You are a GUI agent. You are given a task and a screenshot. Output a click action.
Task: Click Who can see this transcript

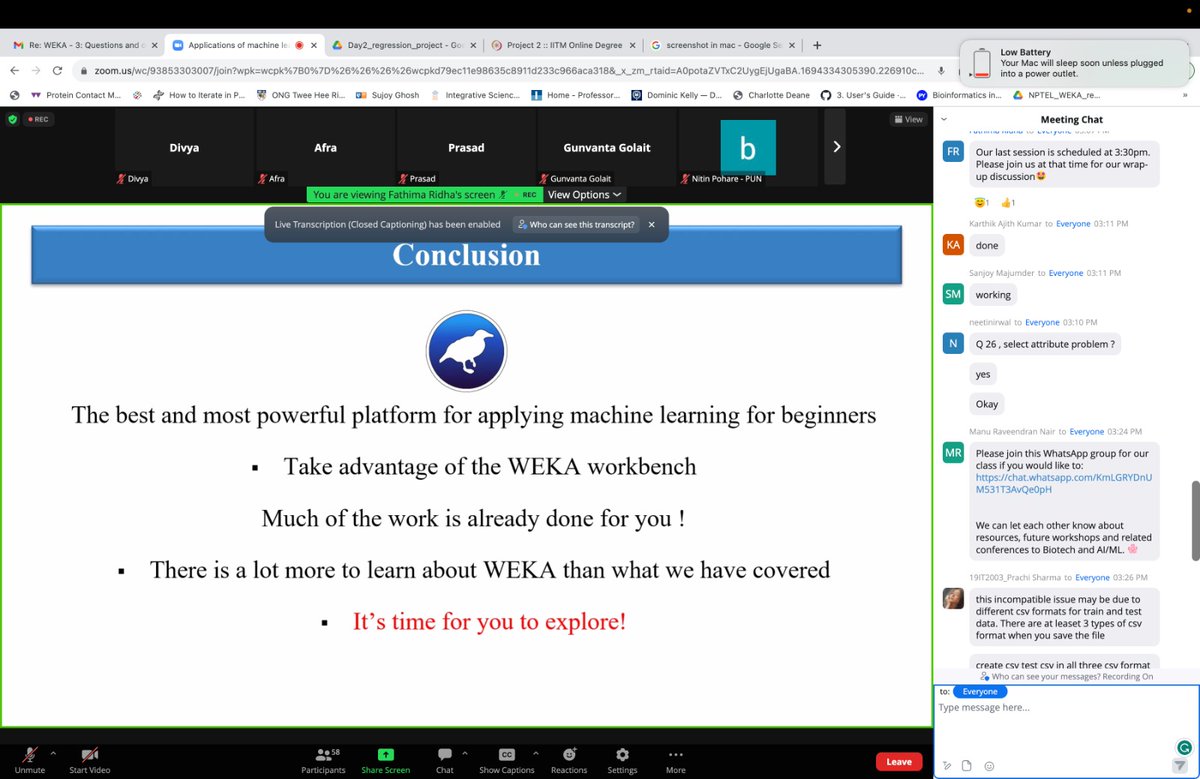tap(574, 225)
